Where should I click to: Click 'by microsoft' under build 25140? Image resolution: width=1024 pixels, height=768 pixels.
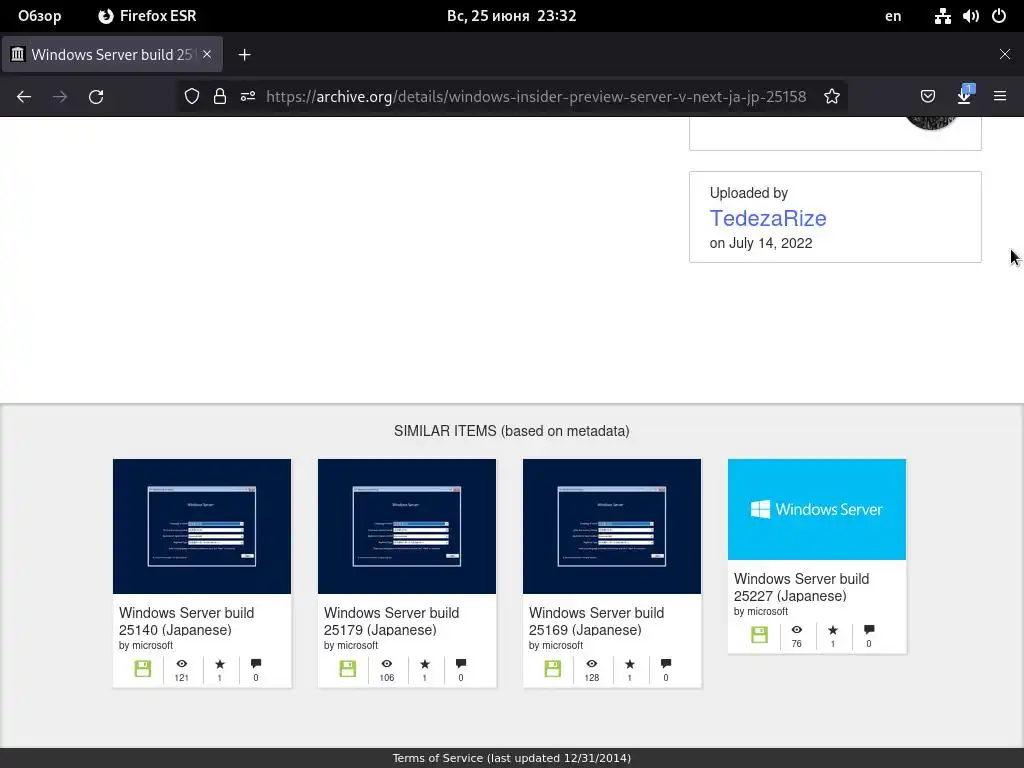pyautogui.click(x=146, y=645)
